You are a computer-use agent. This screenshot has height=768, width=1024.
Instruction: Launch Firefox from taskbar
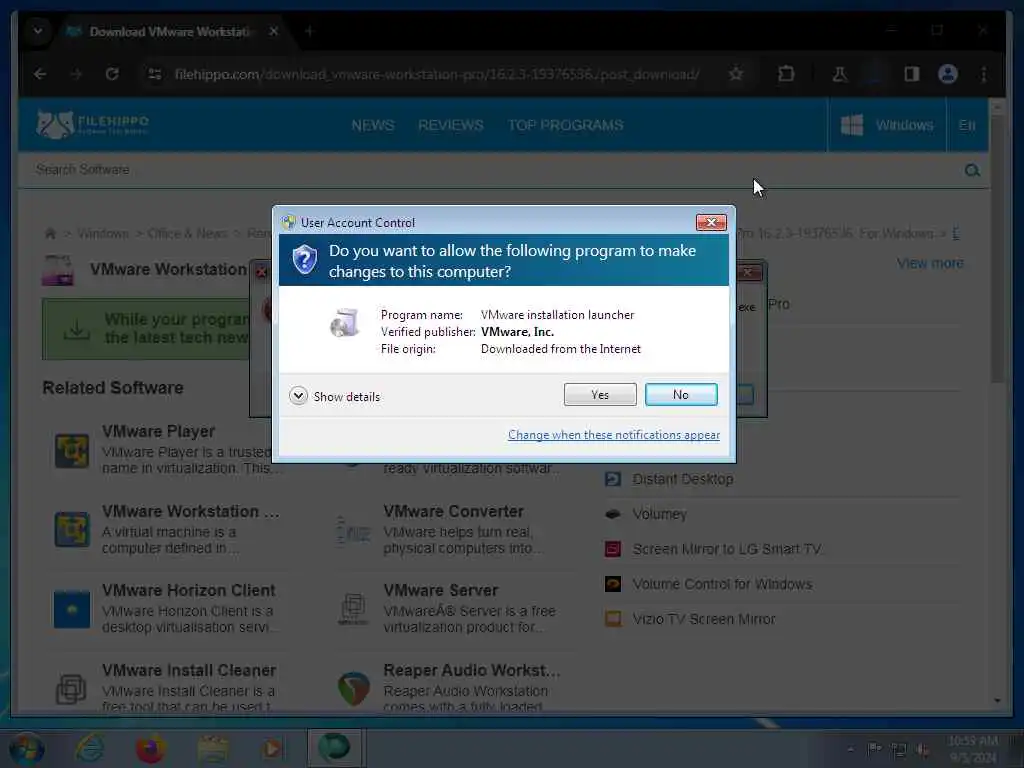(x=150, y=749)
